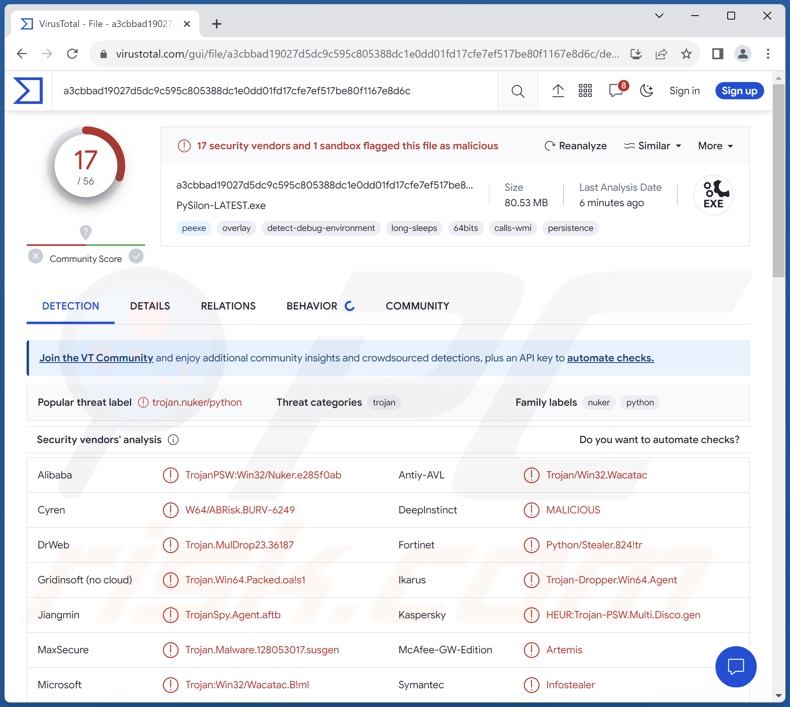Click the upload file arrow icon

(x=558, y=91)
